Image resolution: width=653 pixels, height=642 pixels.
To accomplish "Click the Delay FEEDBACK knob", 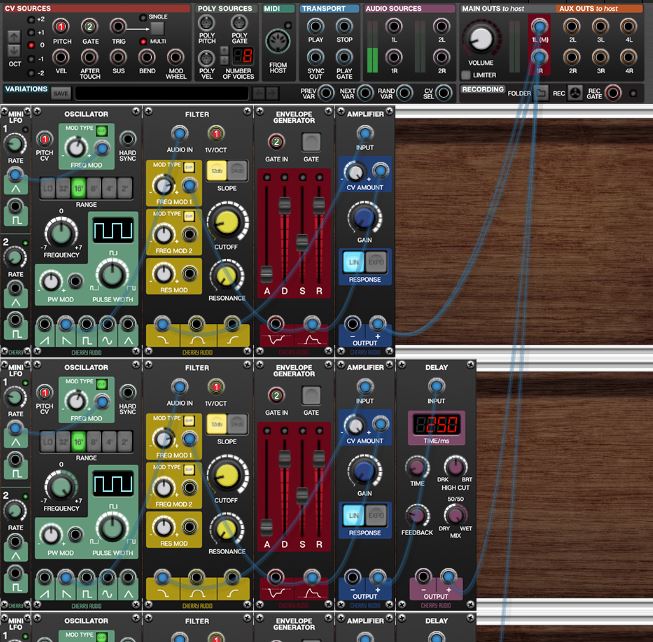I will (416, 515).
